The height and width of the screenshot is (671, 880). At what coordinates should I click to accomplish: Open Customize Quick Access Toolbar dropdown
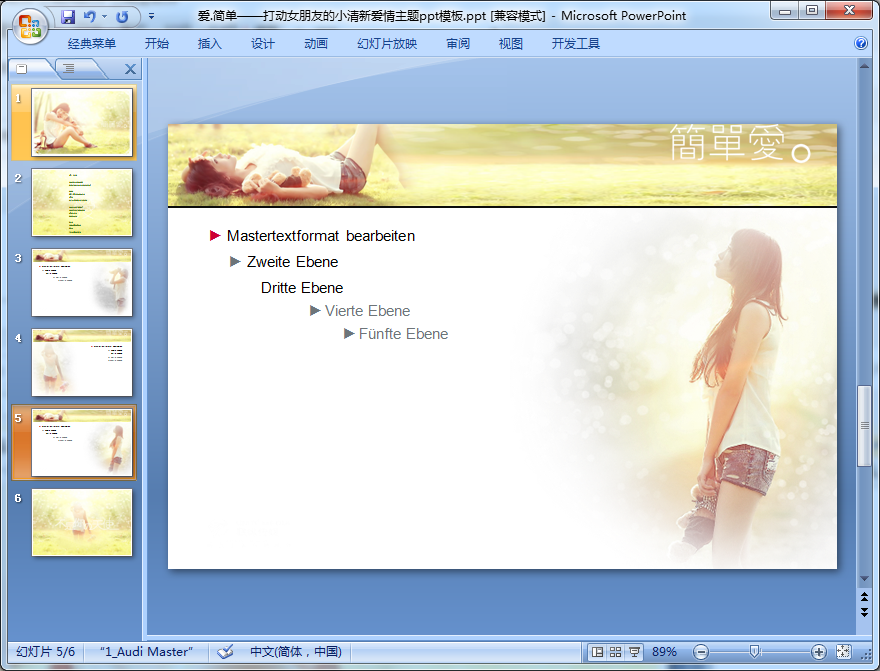point(151,17)
